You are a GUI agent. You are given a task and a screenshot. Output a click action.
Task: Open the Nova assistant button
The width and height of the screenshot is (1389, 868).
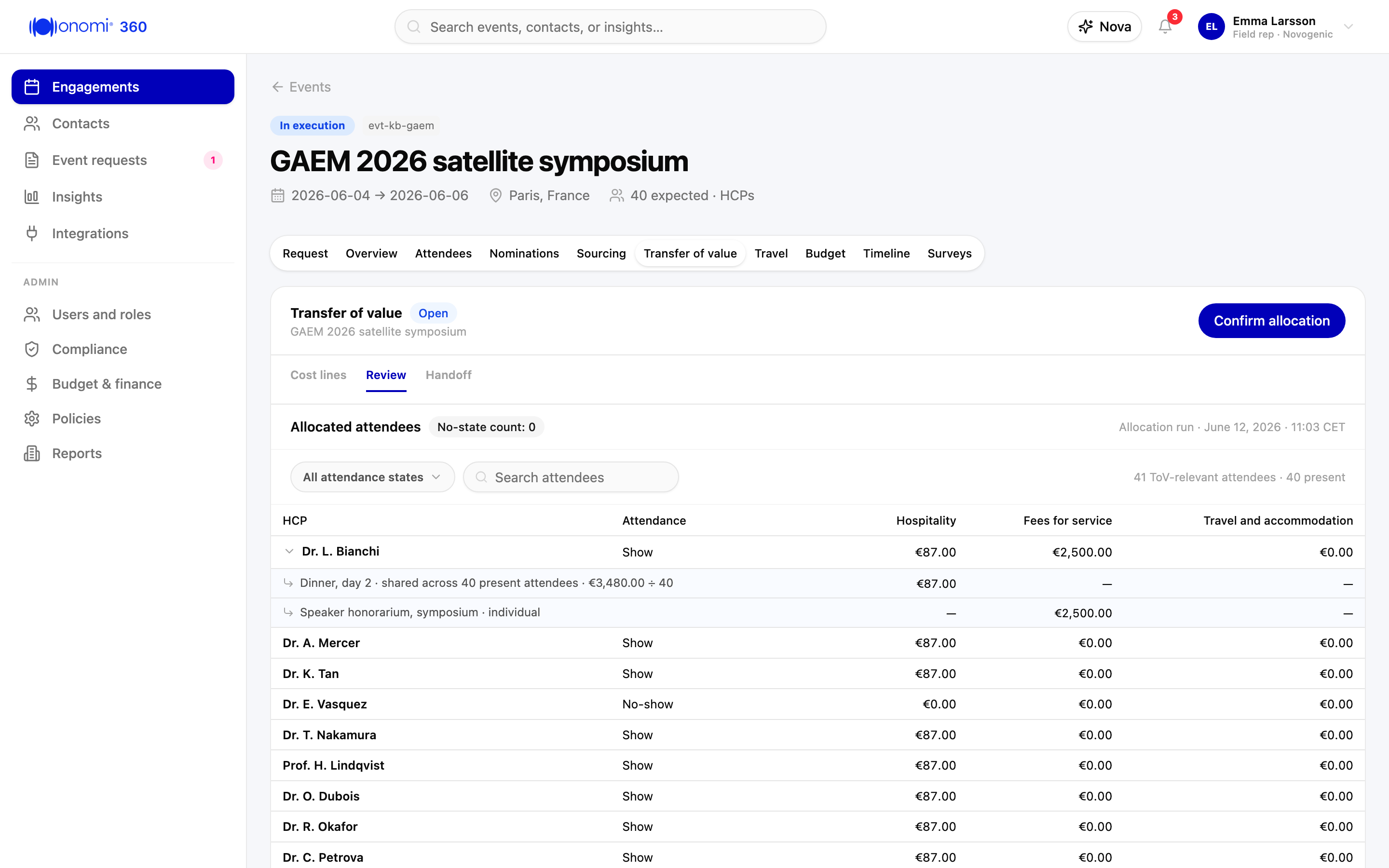pyautogui.click(x=1104, y=27)
